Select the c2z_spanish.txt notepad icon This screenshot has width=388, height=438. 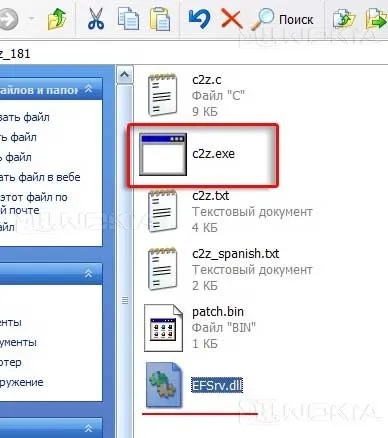[x=162, y=269]
